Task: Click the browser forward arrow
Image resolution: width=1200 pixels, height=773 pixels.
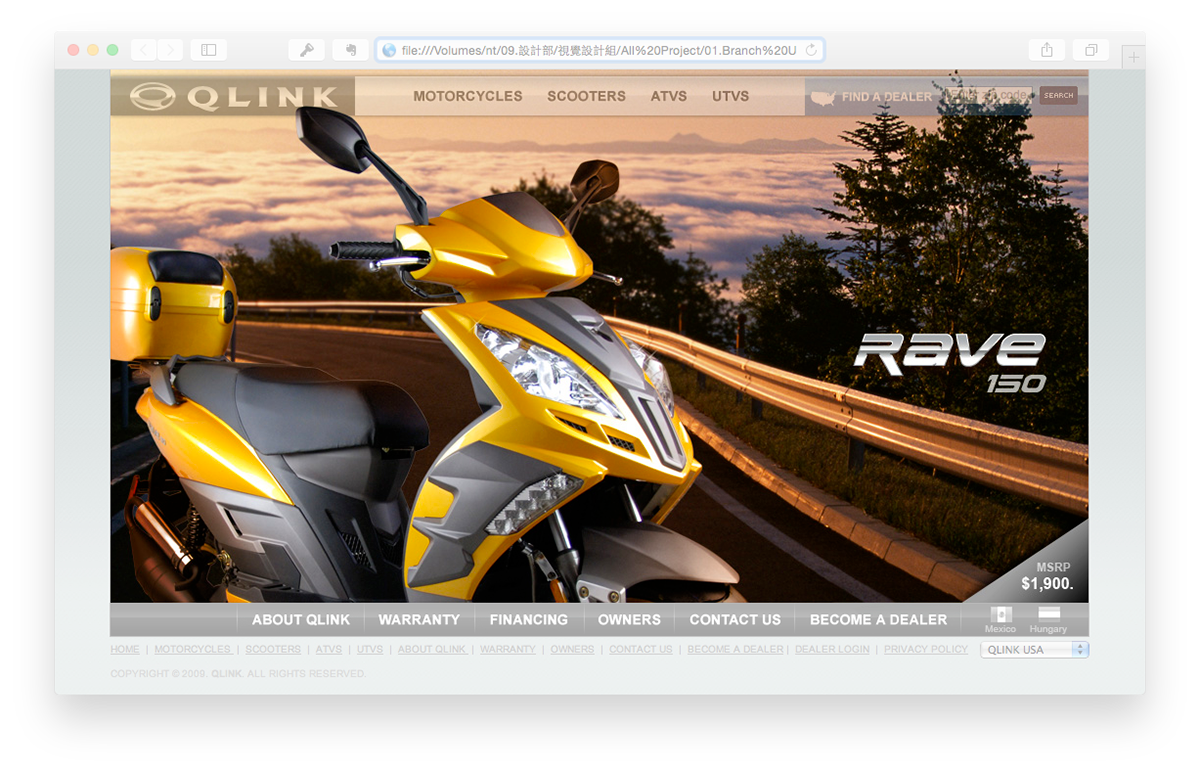Action: coord(170,50)
